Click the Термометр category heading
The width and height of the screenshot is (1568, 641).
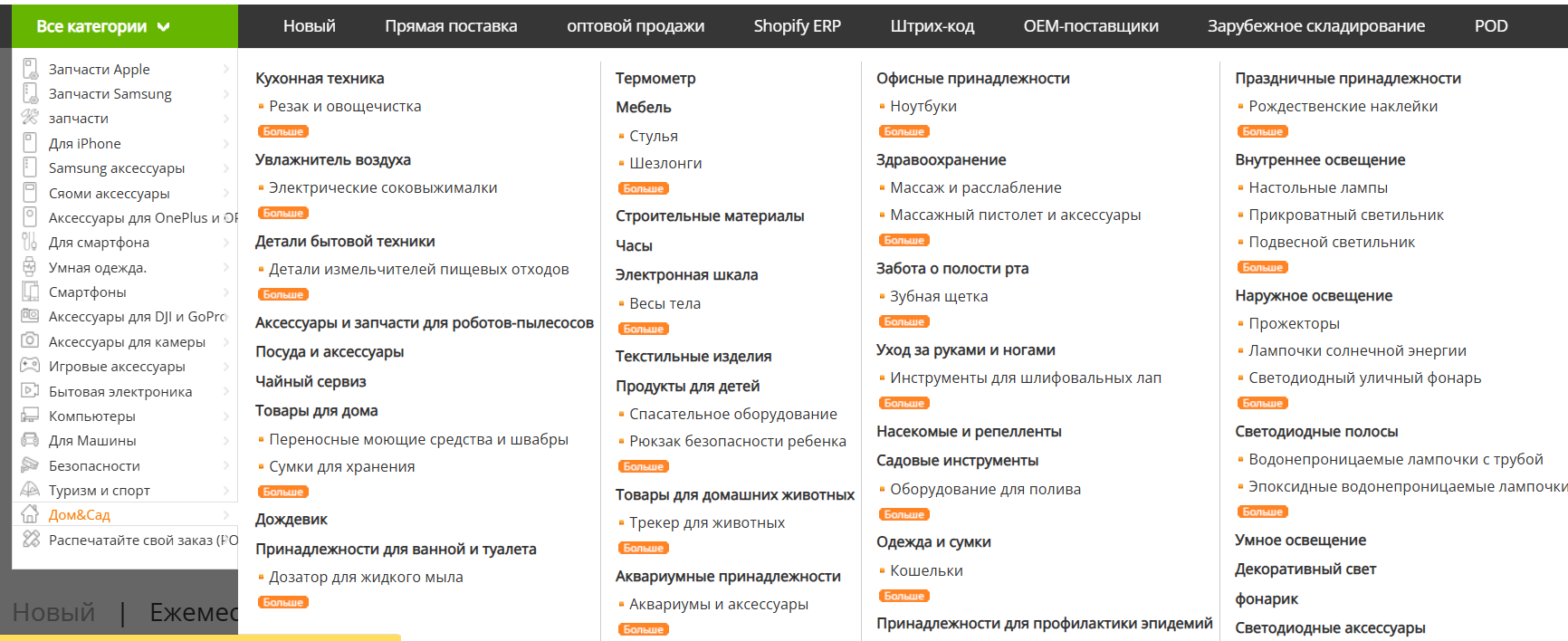[x=655, y=78]
